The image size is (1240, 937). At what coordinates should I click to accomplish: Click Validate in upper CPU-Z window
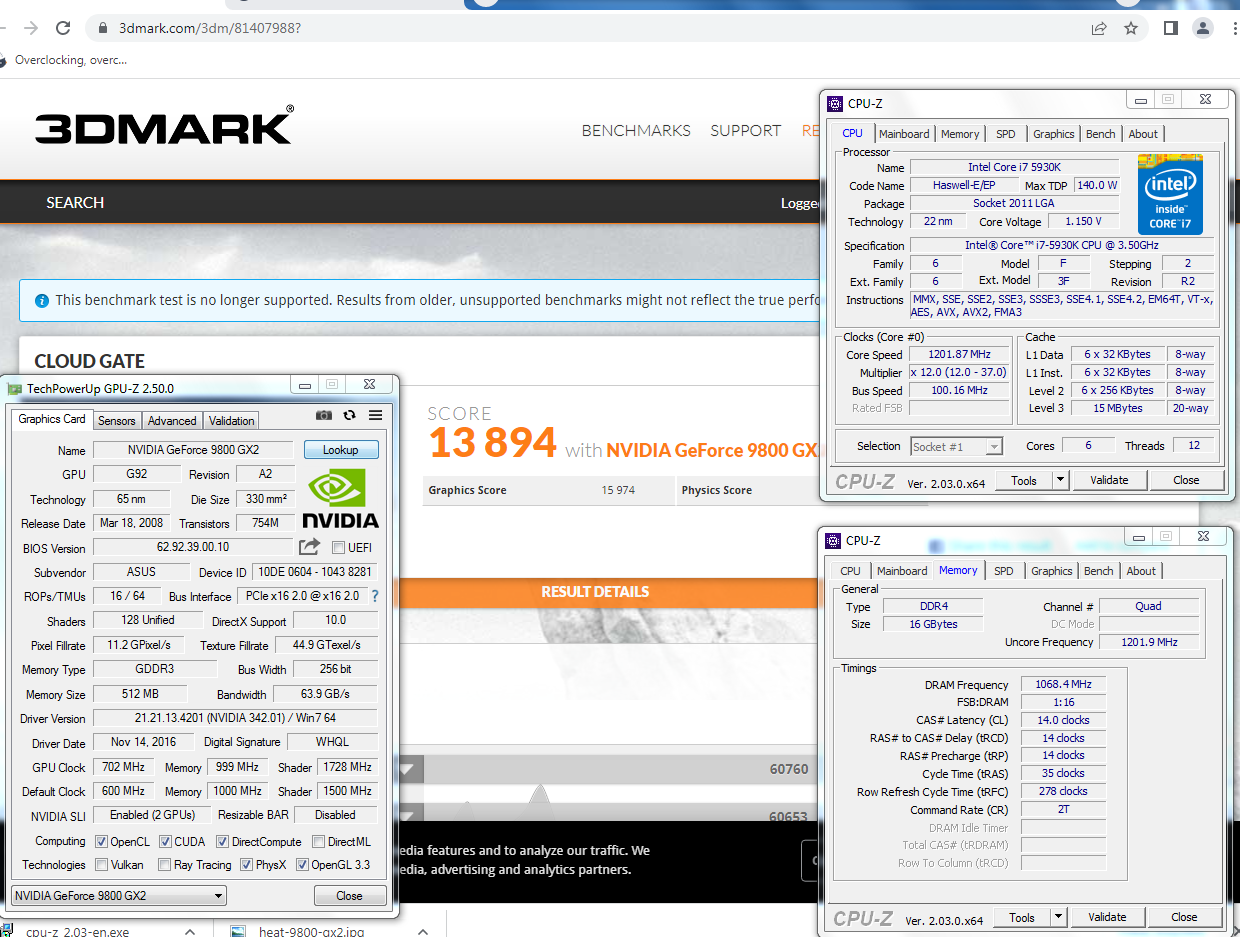1109,480
